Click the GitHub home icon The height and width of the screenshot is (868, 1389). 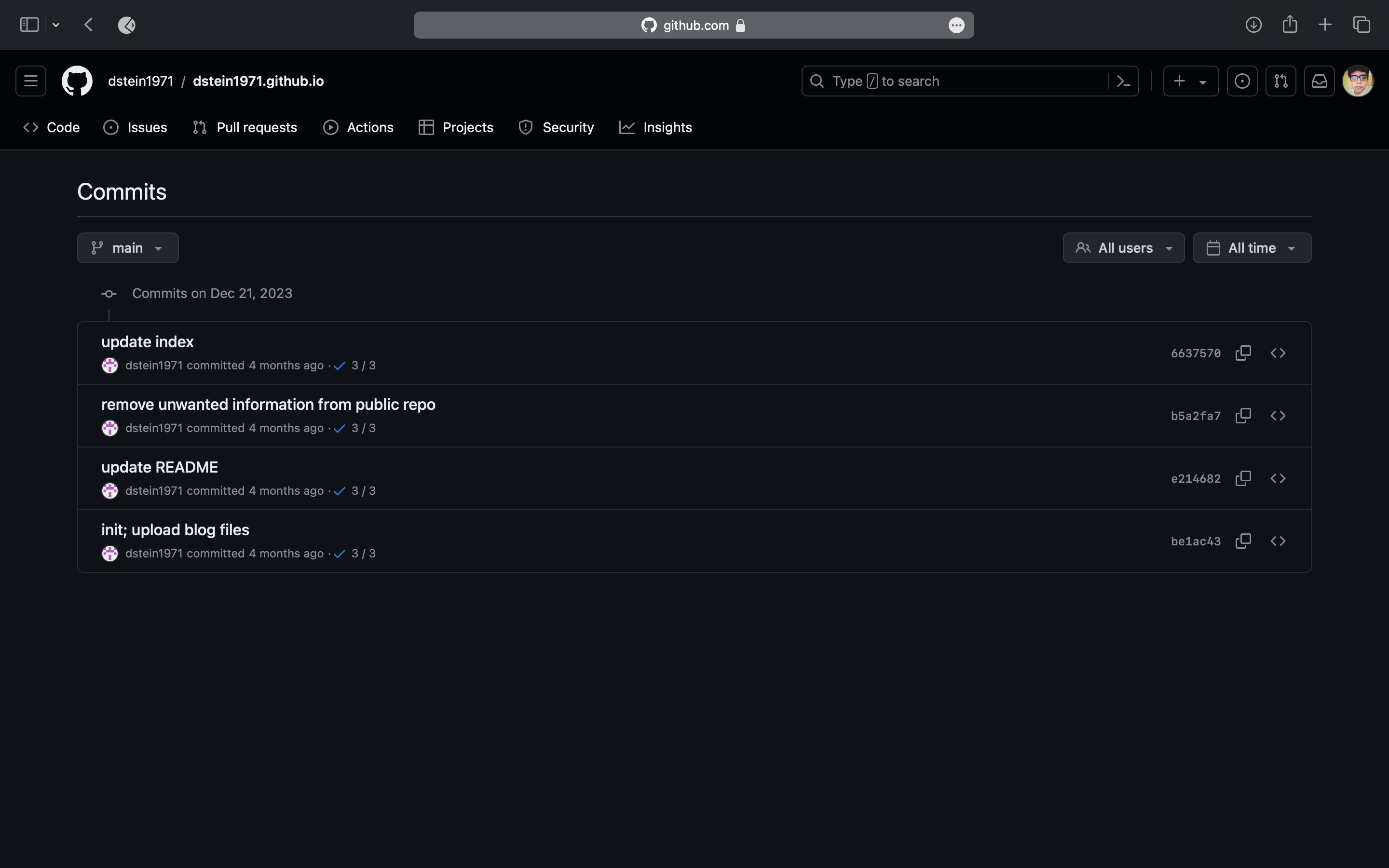[x=77, y=80]
